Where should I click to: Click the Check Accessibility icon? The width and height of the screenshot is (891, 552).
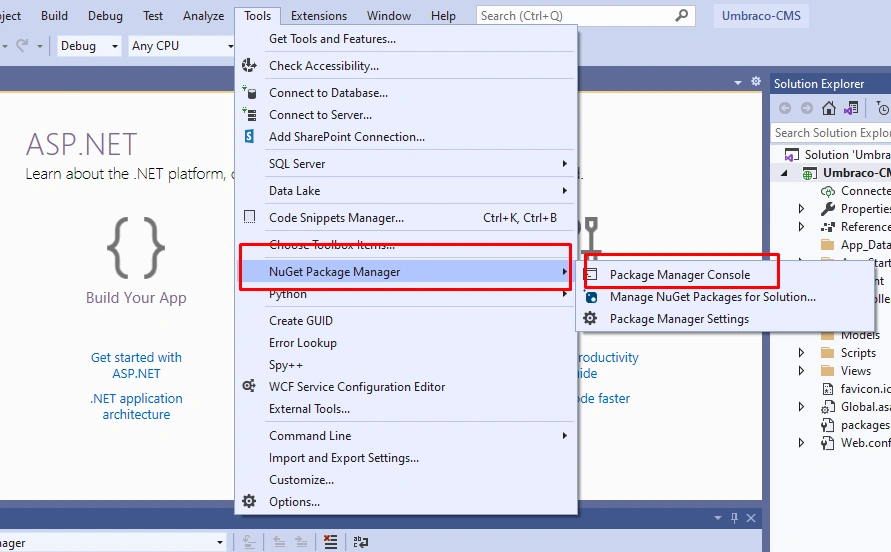[249, 65]
